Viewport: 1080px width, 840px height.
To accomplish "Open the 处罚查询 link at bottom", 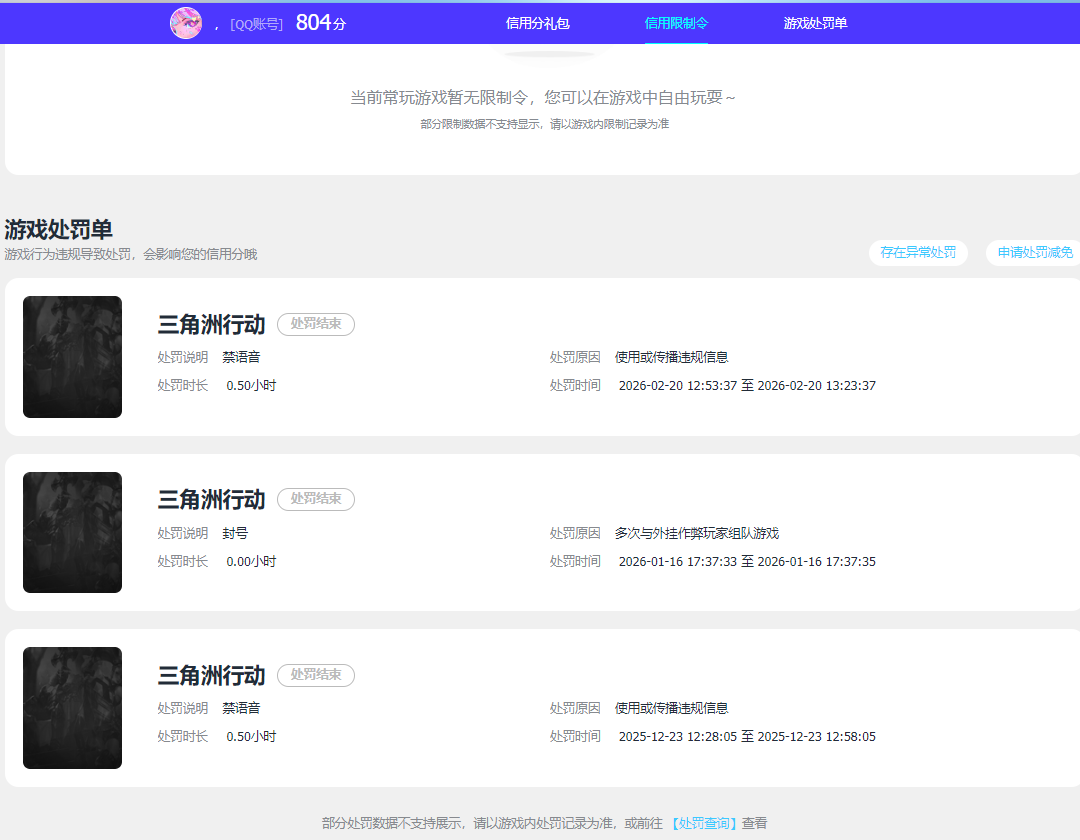I will (x=704, y=823).
